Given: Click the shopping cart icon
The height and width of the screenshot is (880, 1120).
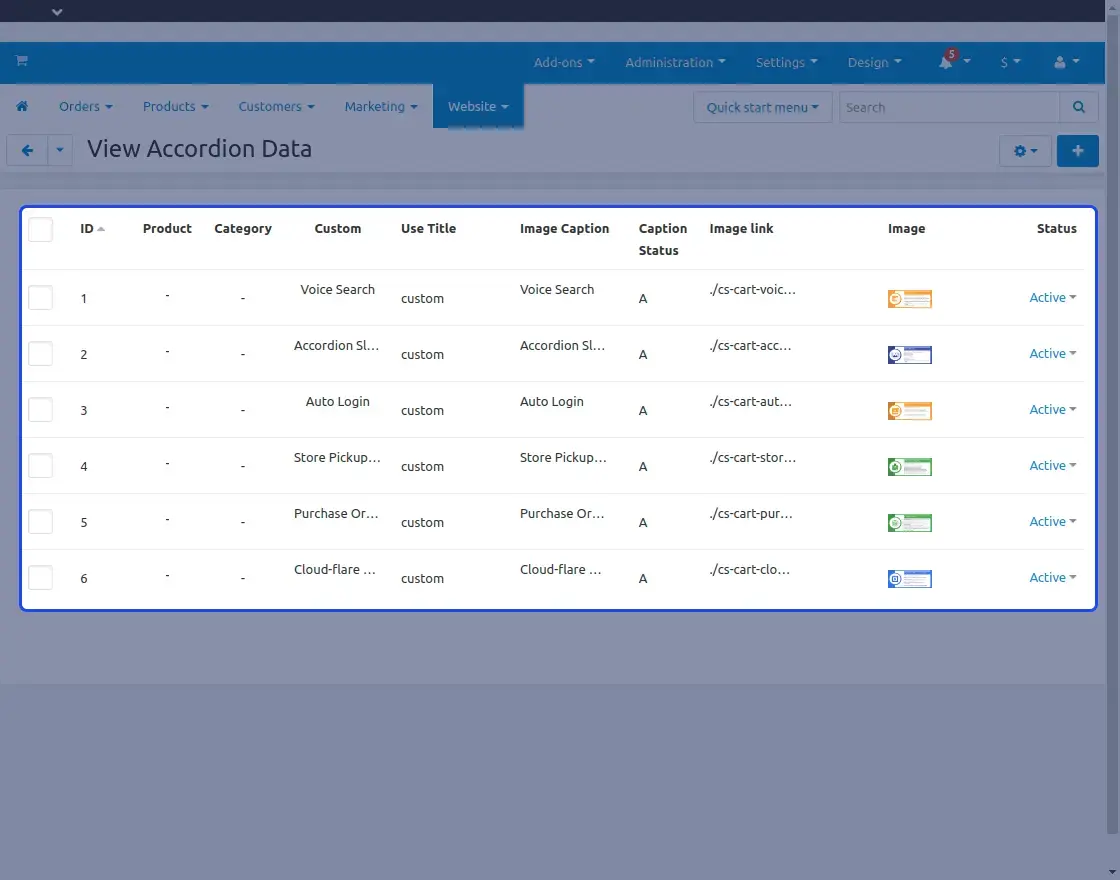Looking at the screenshot, I should pos(21,62).
